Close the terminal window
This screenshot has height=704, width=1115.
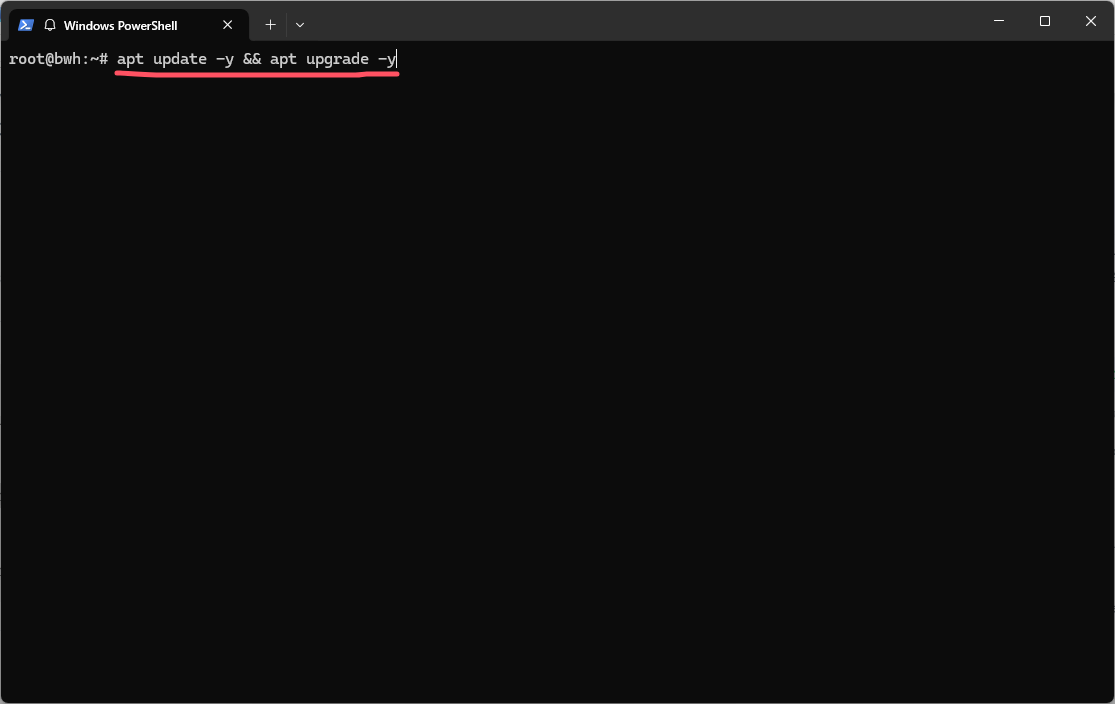(x=1091, y=21)
